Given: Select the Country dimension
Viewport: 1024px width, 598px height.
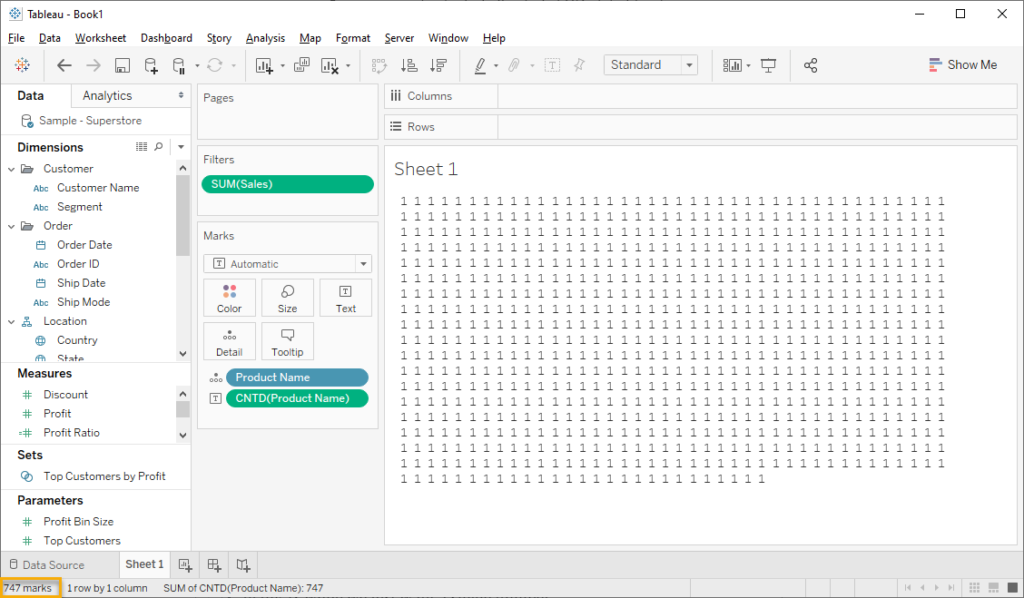Looking at the screenshot, I should click(76, 340).
